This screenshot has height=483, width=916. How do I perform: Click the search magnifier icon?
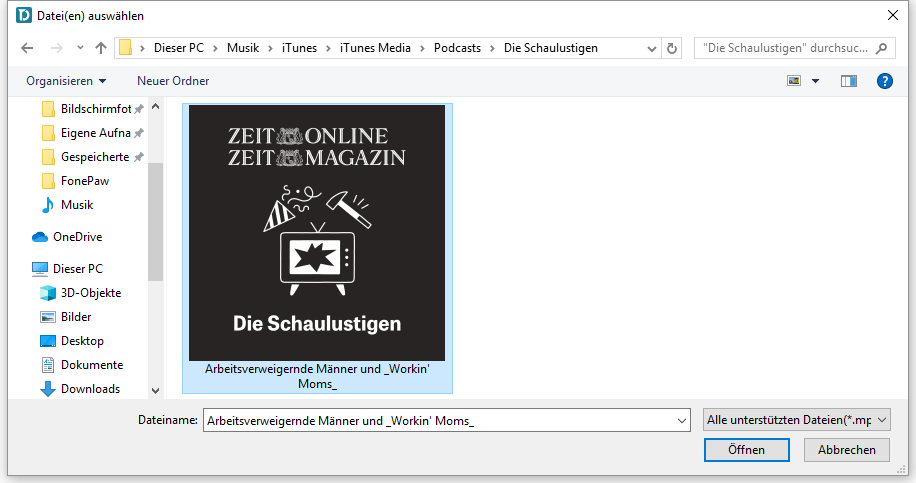tap(882, 48)
